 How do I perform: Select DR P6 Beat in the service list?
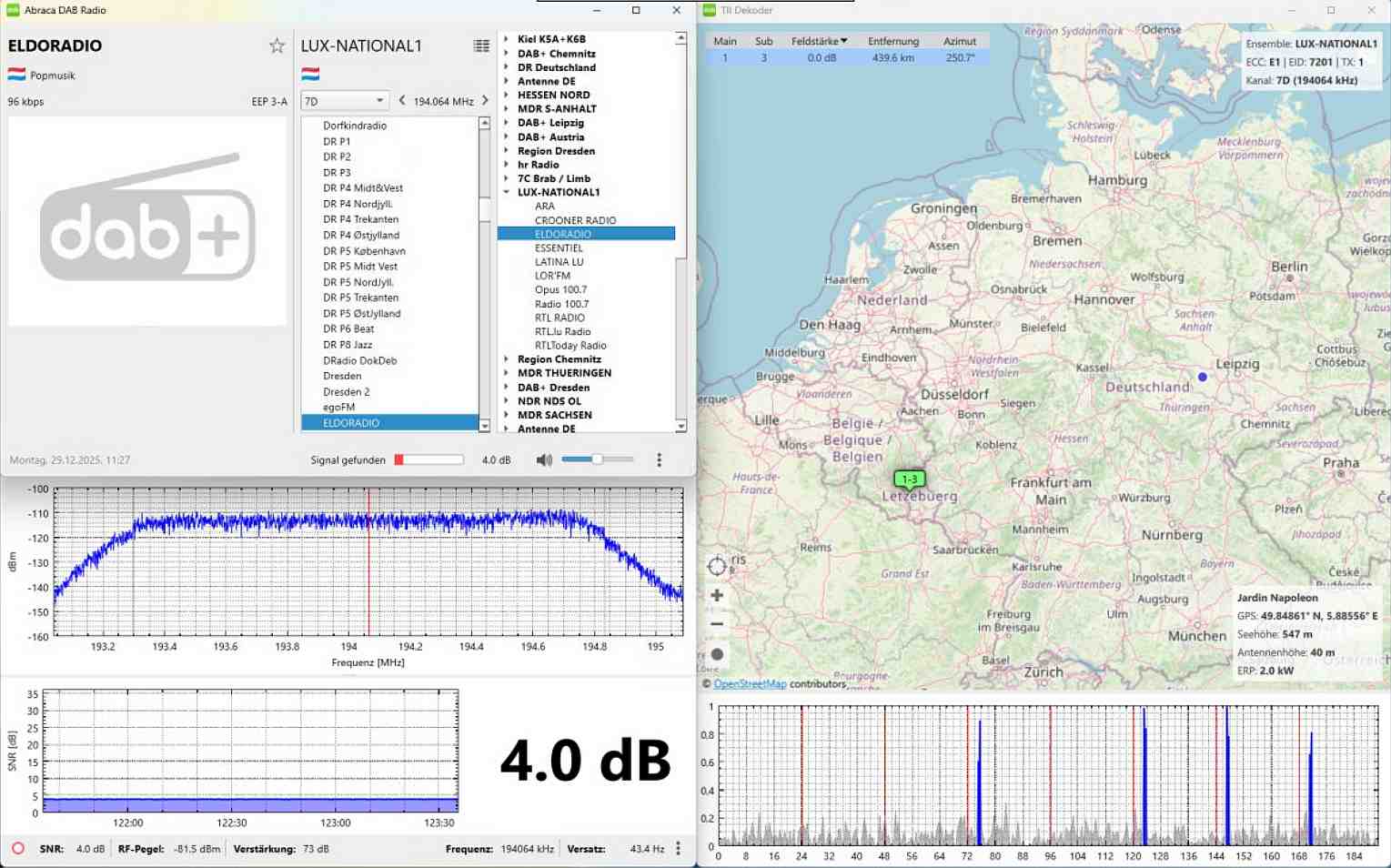(348, 329)
